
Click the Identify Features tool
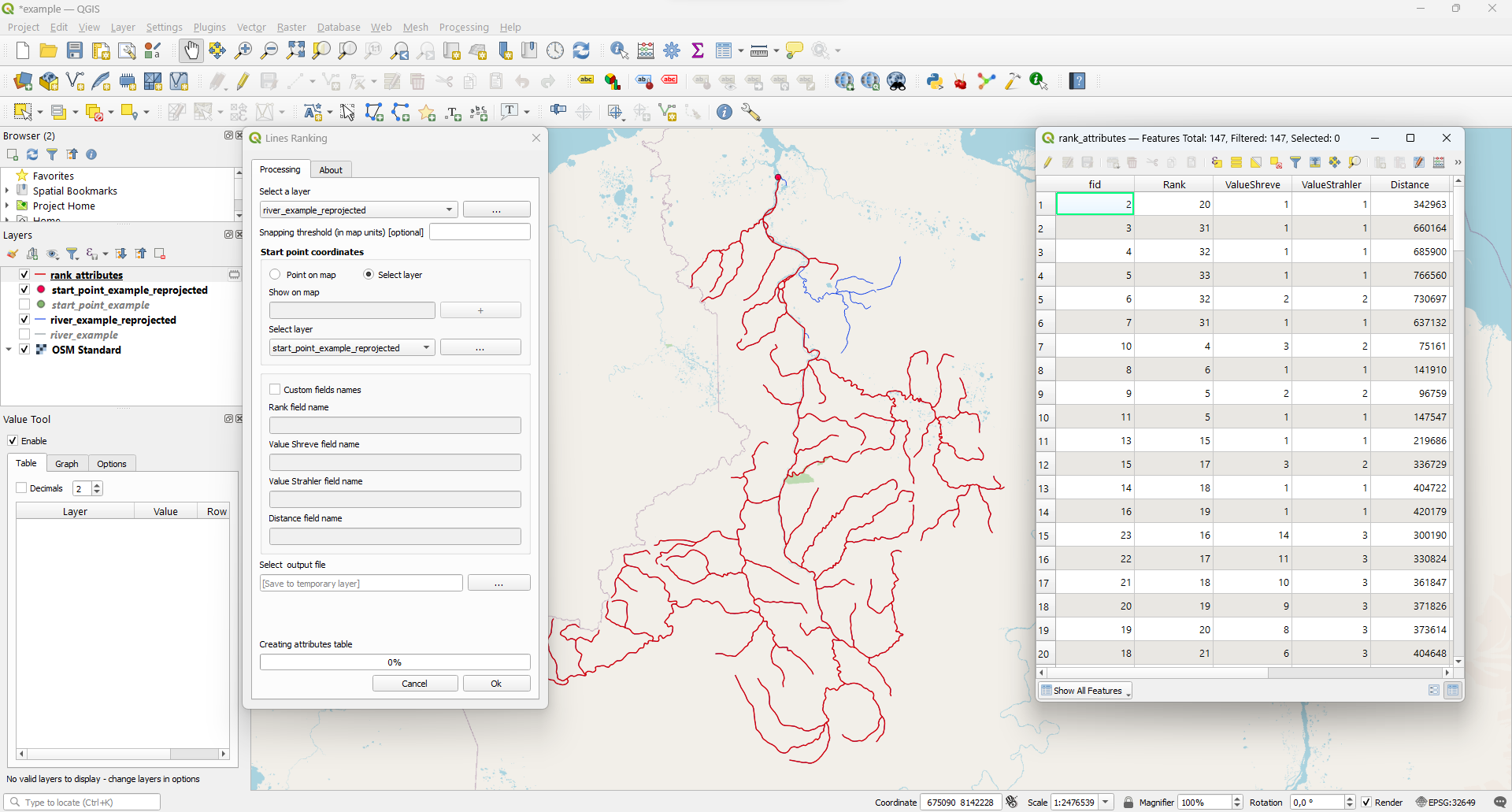pyautogui.click(x=619, y=51)
